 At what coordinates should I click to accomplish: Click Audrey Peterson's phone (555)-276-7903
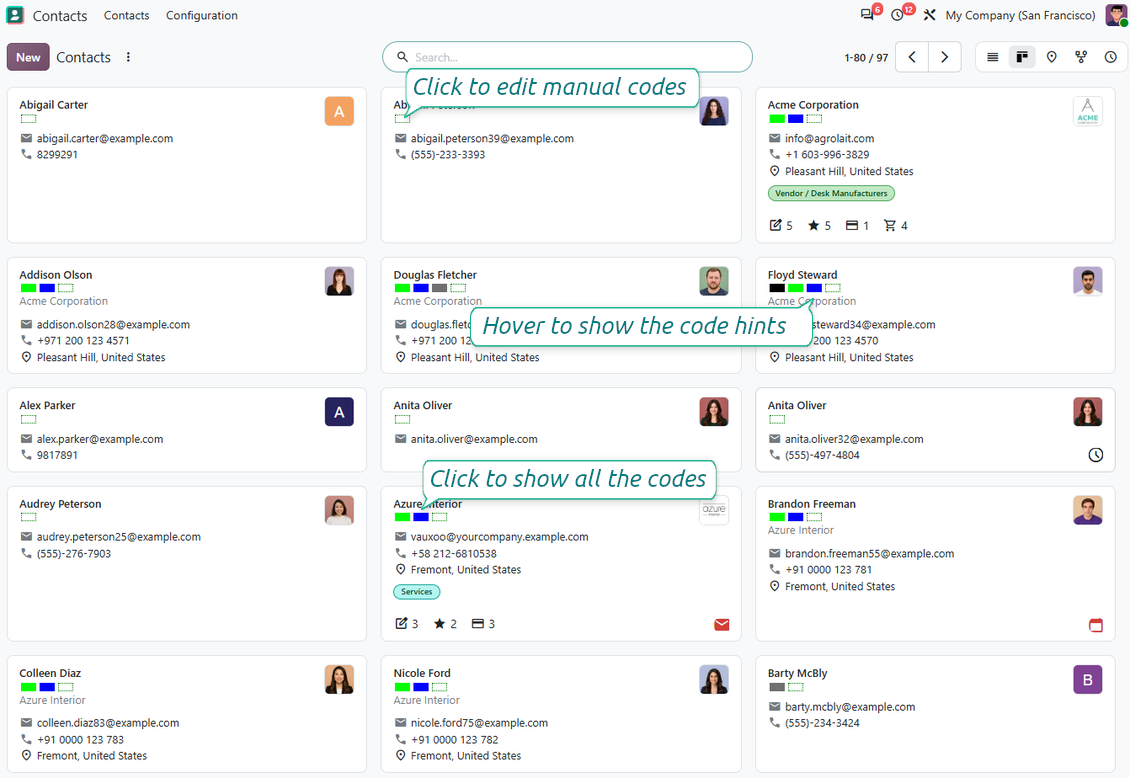pyautogui.click(x=74, y=554)
